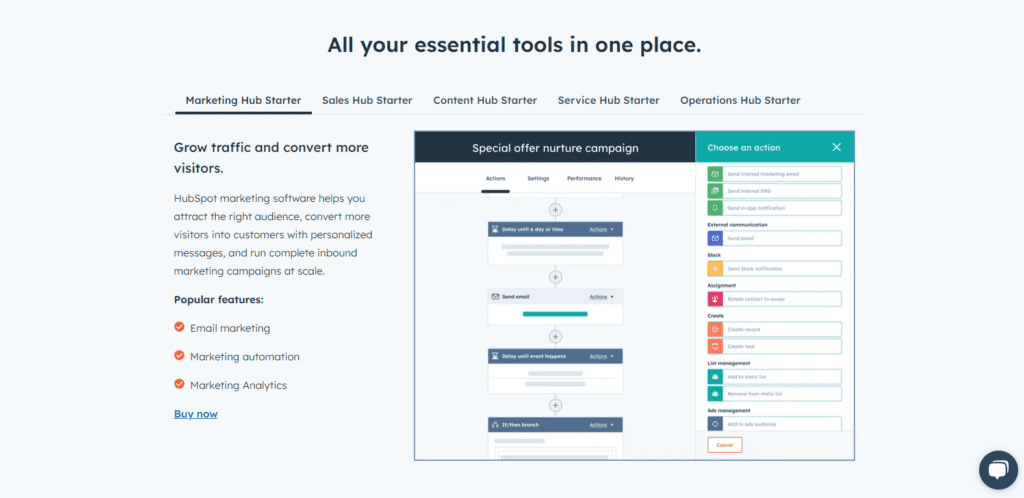Switch to the Sales Hub Starter tab

pyautogui.click(x=367, y=101)
